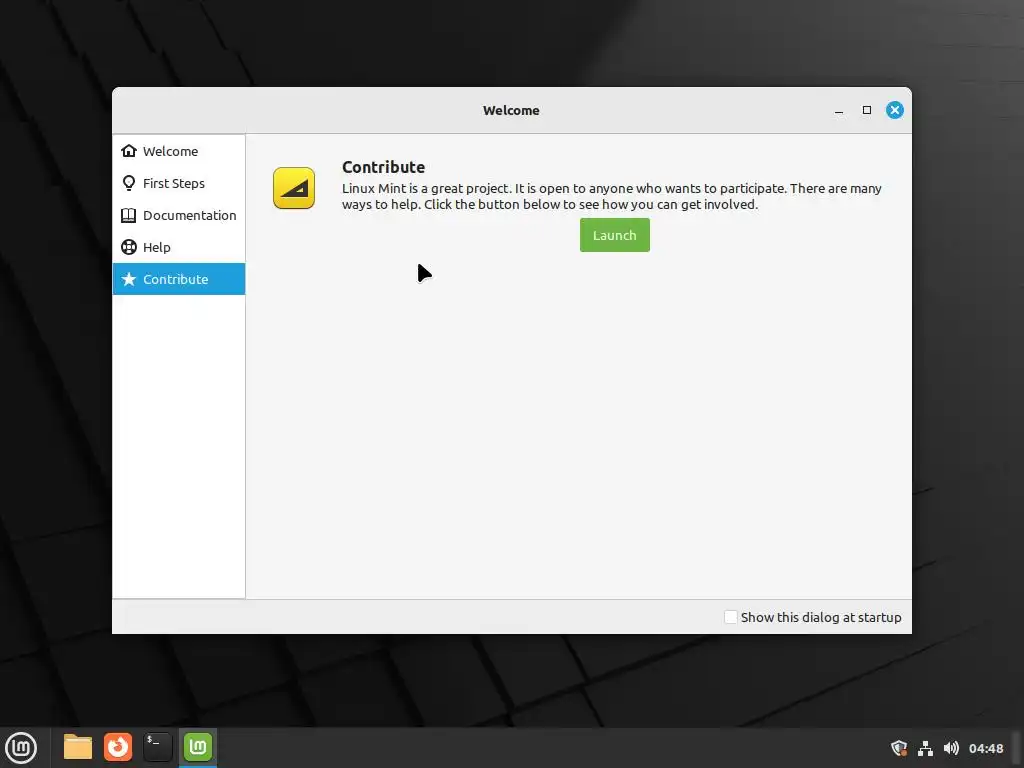
Task: Click the lifebuoy icon beside Help
Action: click(x=129, y=247)
